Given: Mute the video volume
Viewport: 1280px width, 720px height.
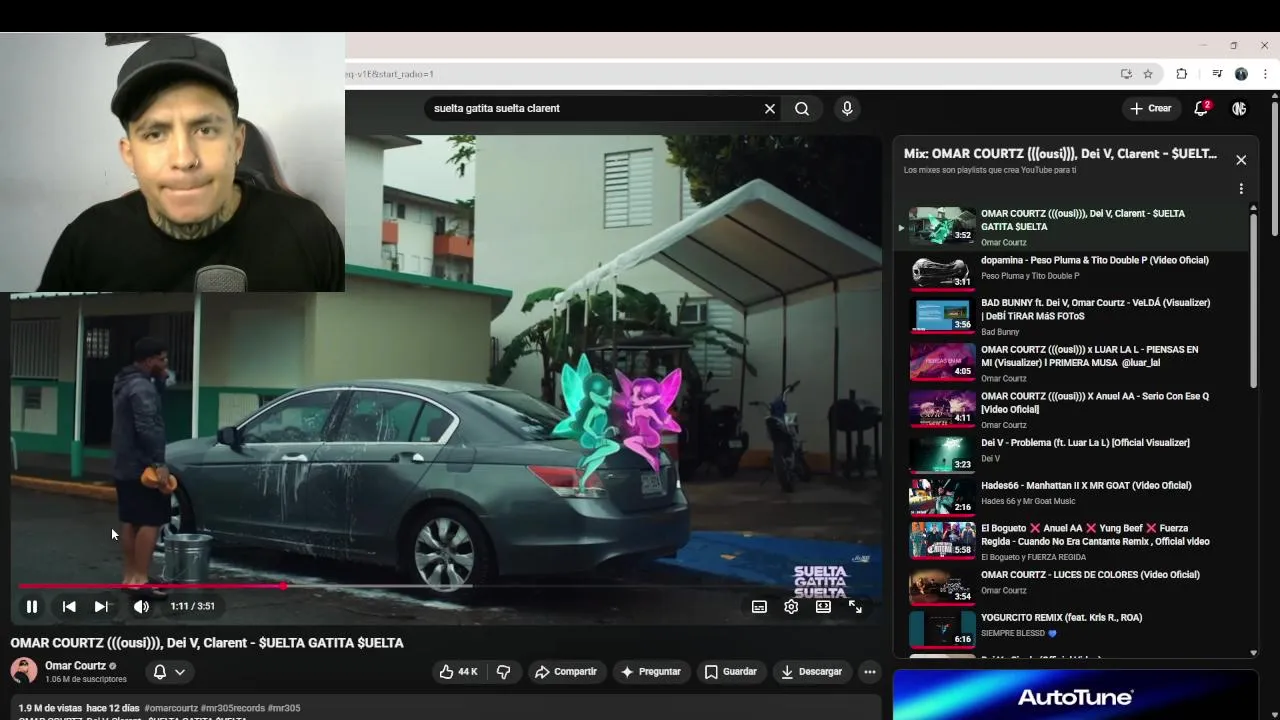Looking at the screenshot, I should tap(141, 606).
